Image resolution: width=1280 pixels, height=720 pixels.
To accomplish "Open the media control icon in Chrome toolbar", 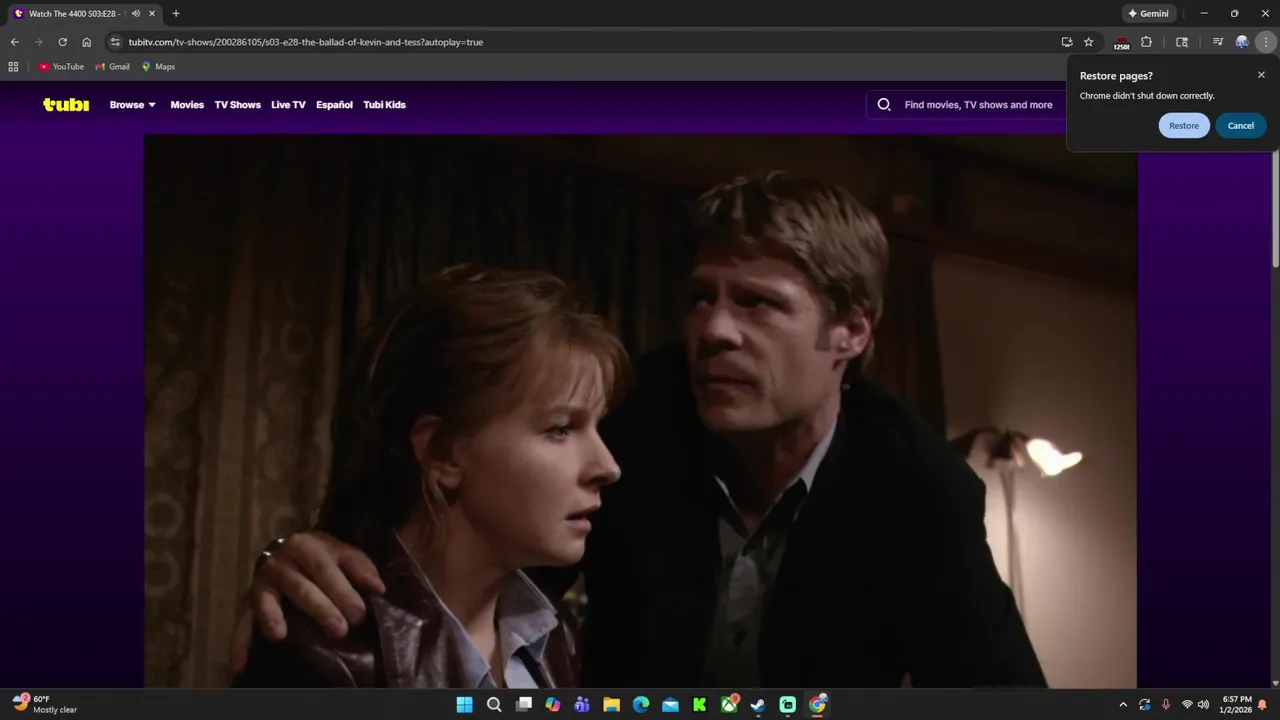I will coord(1217,42).
